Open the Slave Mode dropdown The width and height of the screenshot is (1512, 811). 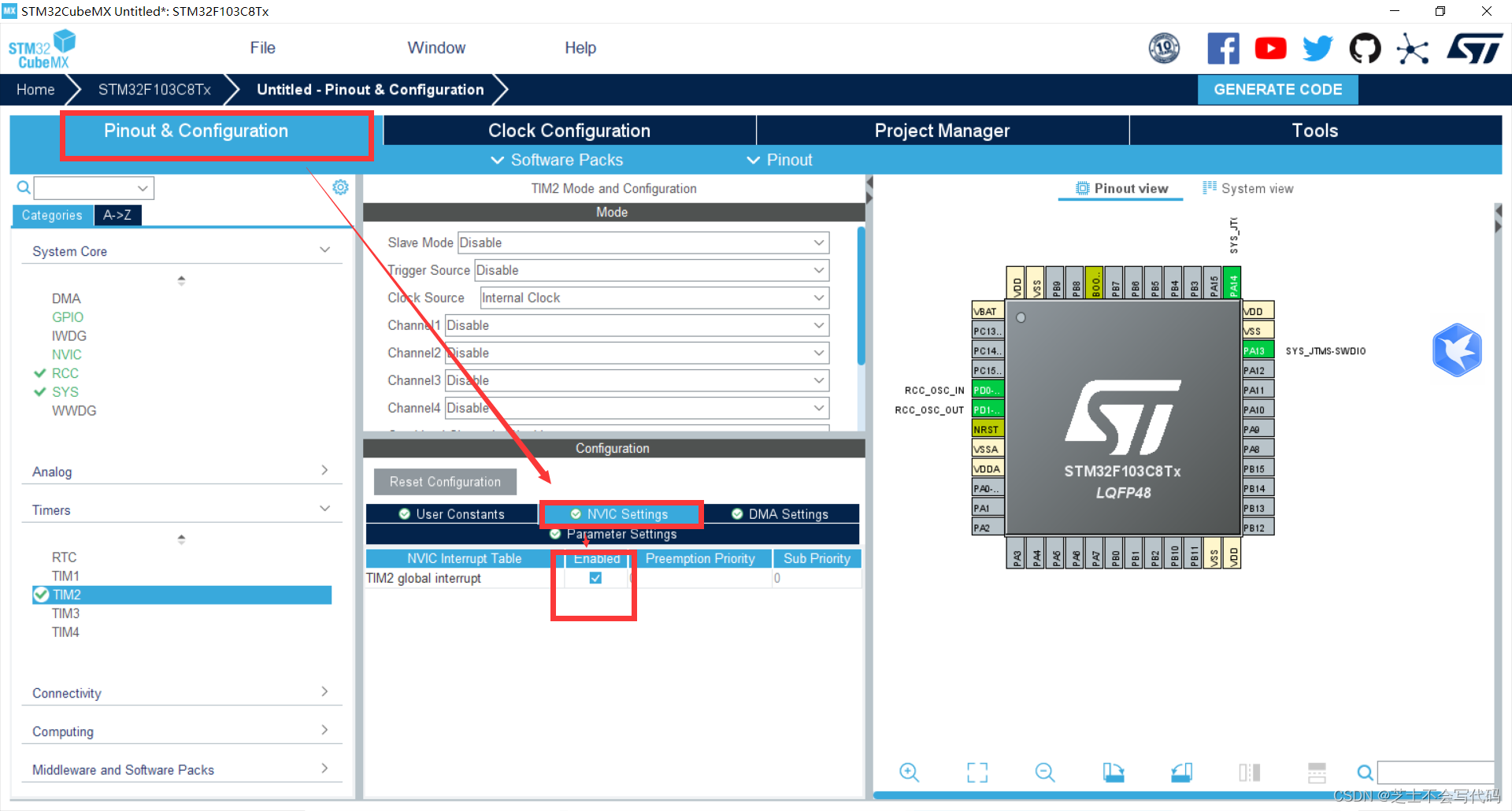tap(643, 243)
